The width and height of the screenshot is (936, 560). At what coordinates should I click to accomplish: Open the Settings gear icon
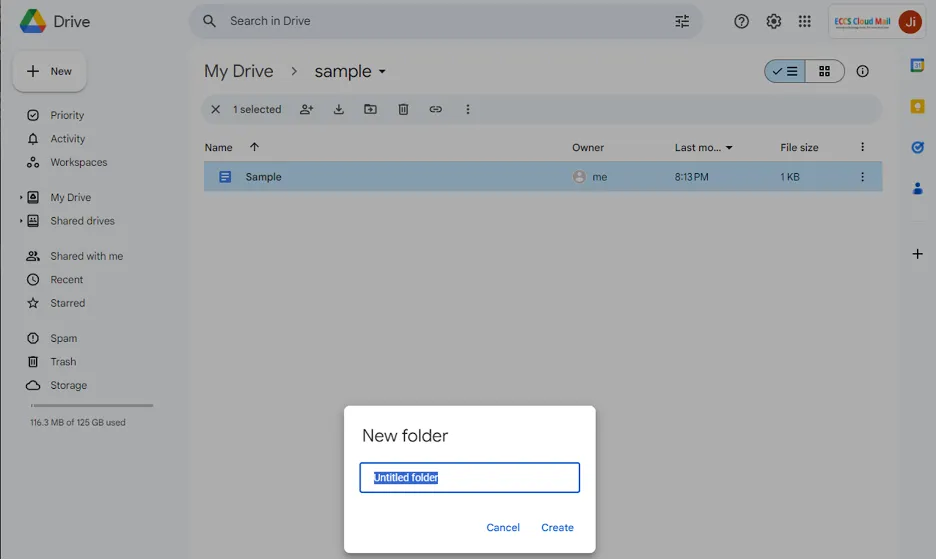click(x=773, y=21)
